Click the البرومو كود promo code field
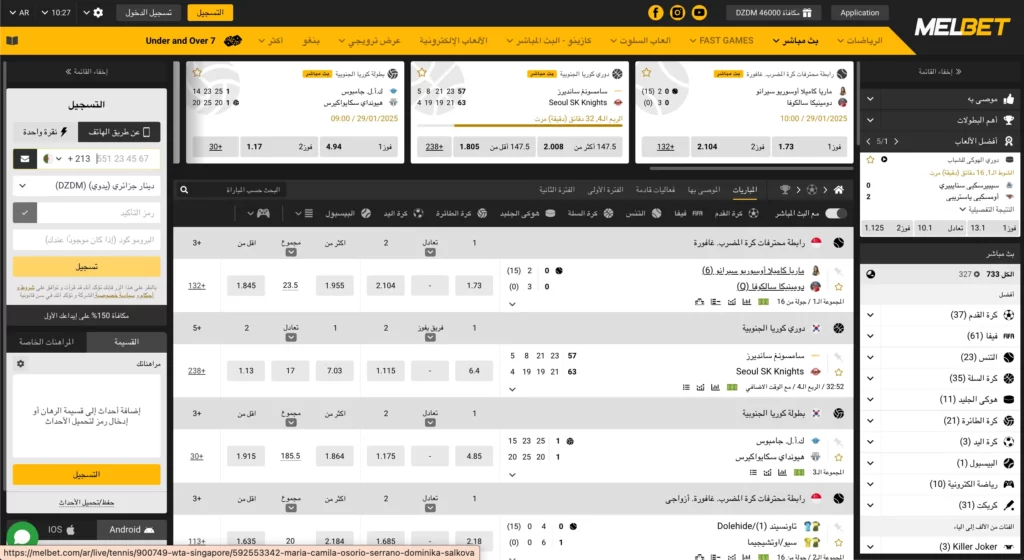This screenshot has height=560, width=1024. click(x=86, y=240)
